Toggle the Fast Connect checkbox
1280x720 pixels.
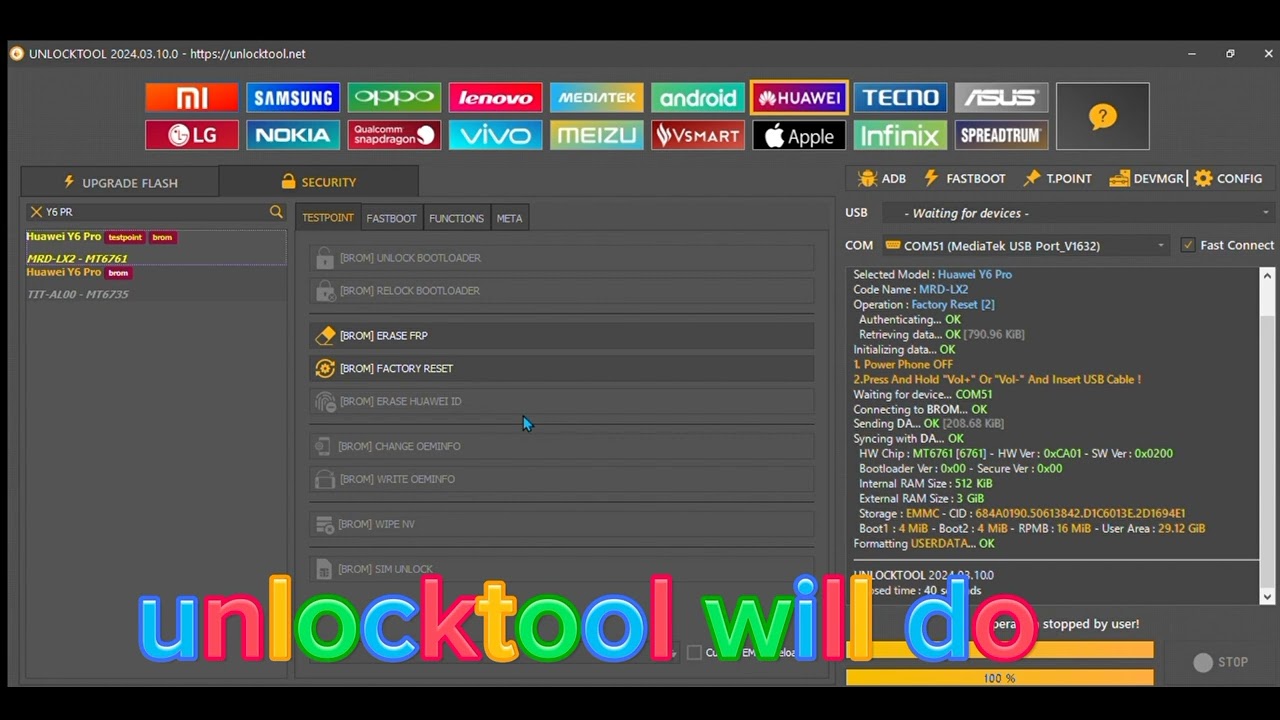(x=1188, y=245)
